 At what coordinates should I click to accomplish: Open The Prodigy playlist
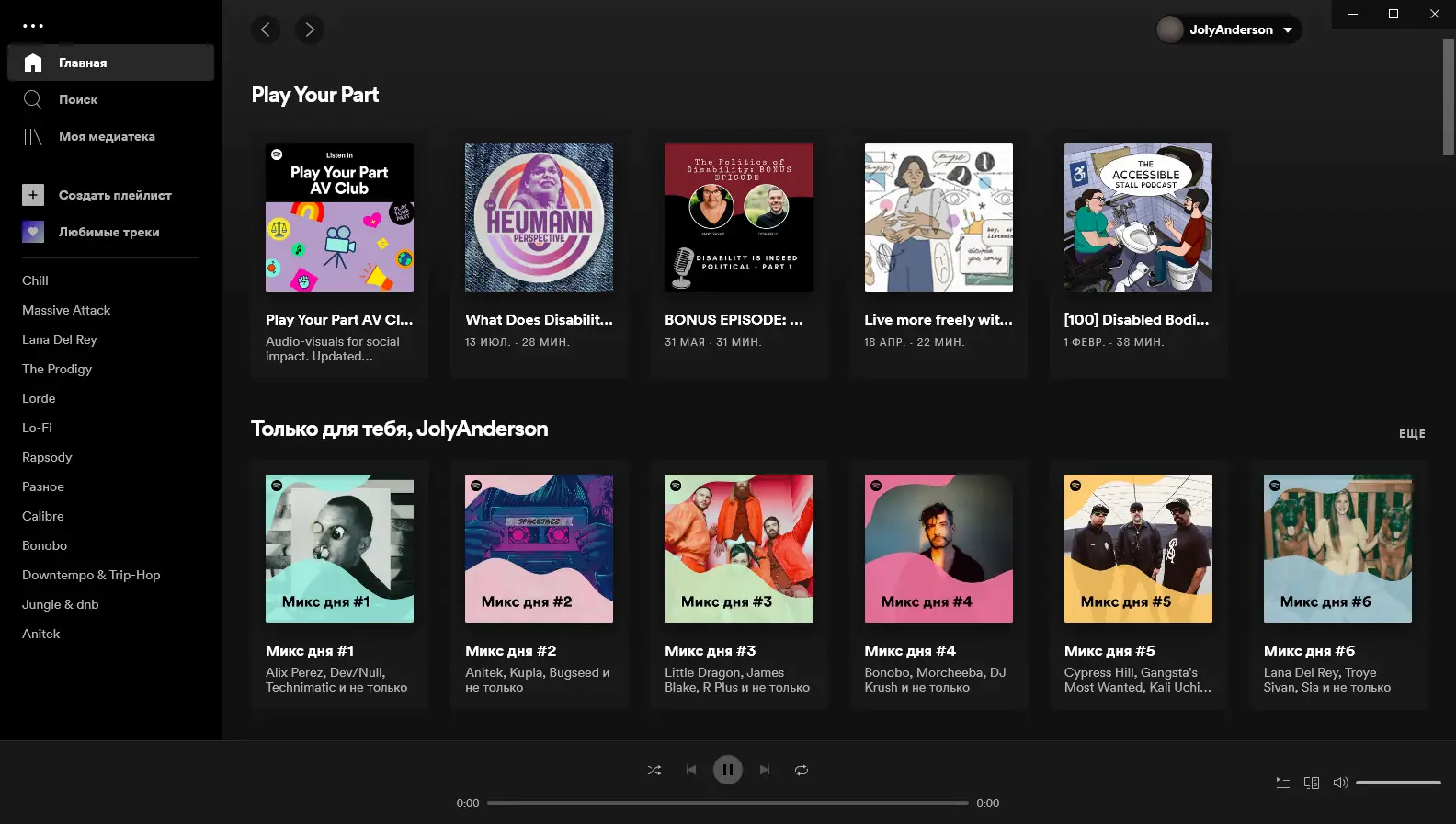(x=57, y=369)
